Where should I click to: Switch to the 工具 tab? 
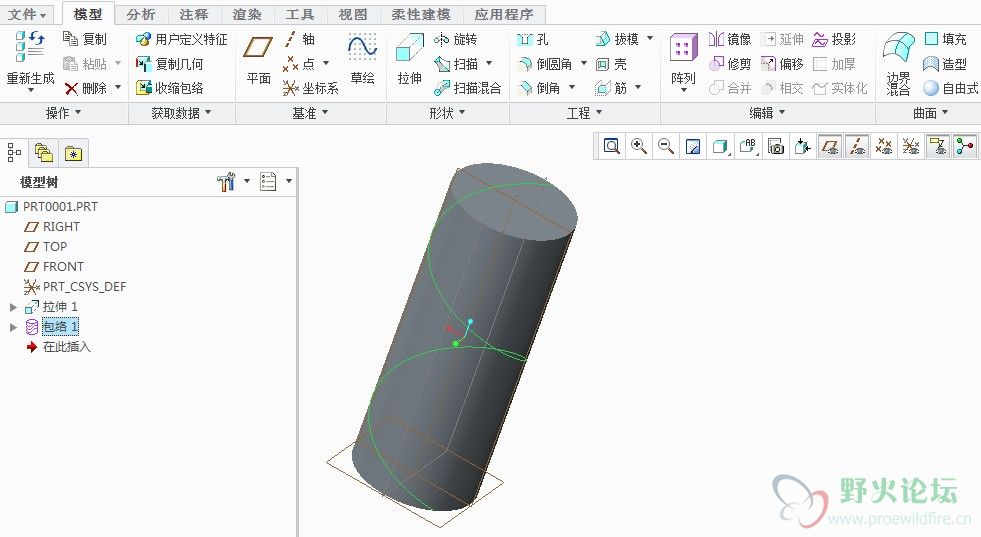click(300, 14)
